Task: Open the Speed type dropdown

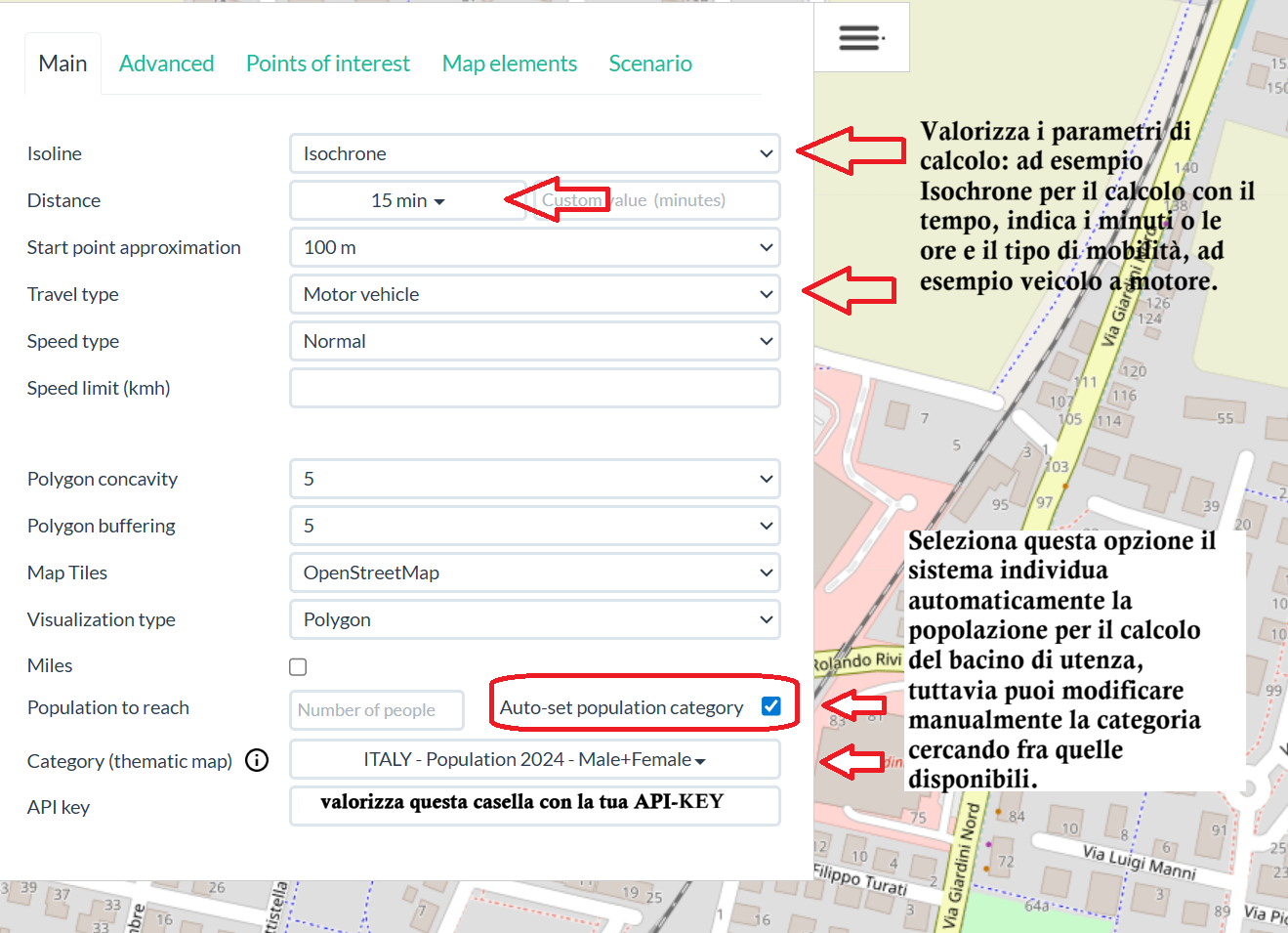Action: click(x=534, y=341)
